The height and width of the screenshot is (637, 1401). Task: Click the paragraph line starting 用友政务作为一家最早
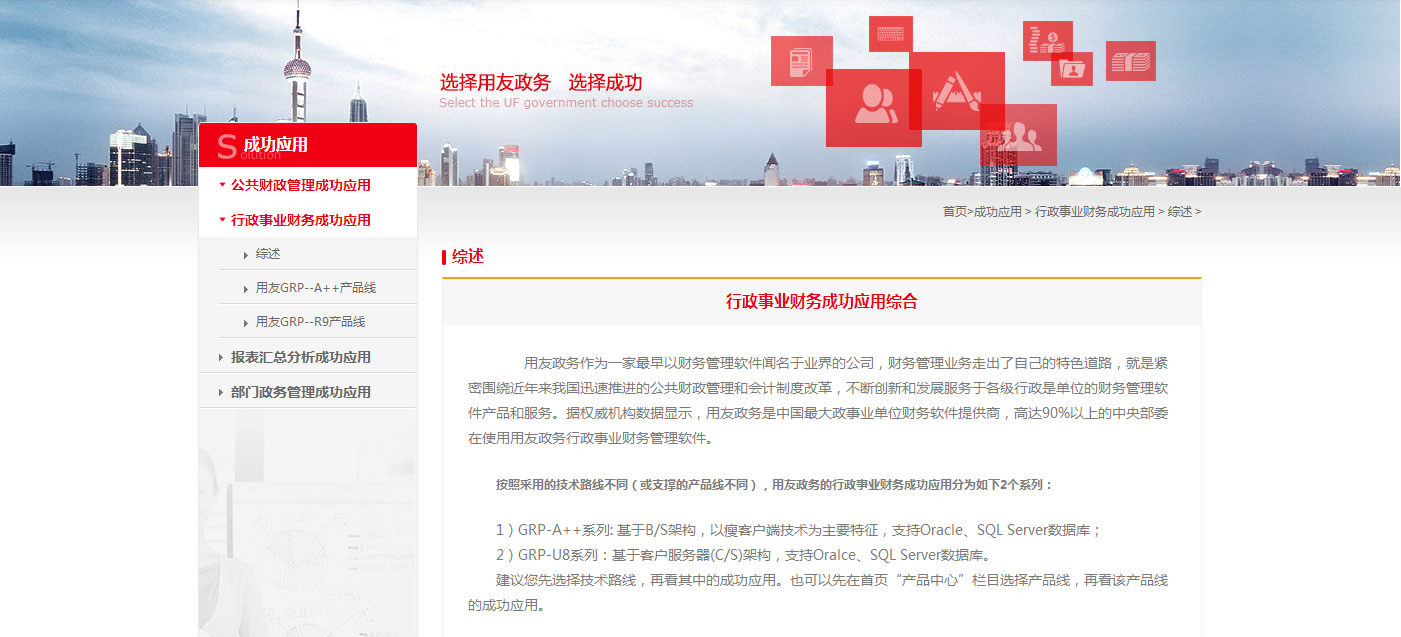click(846, 362)
